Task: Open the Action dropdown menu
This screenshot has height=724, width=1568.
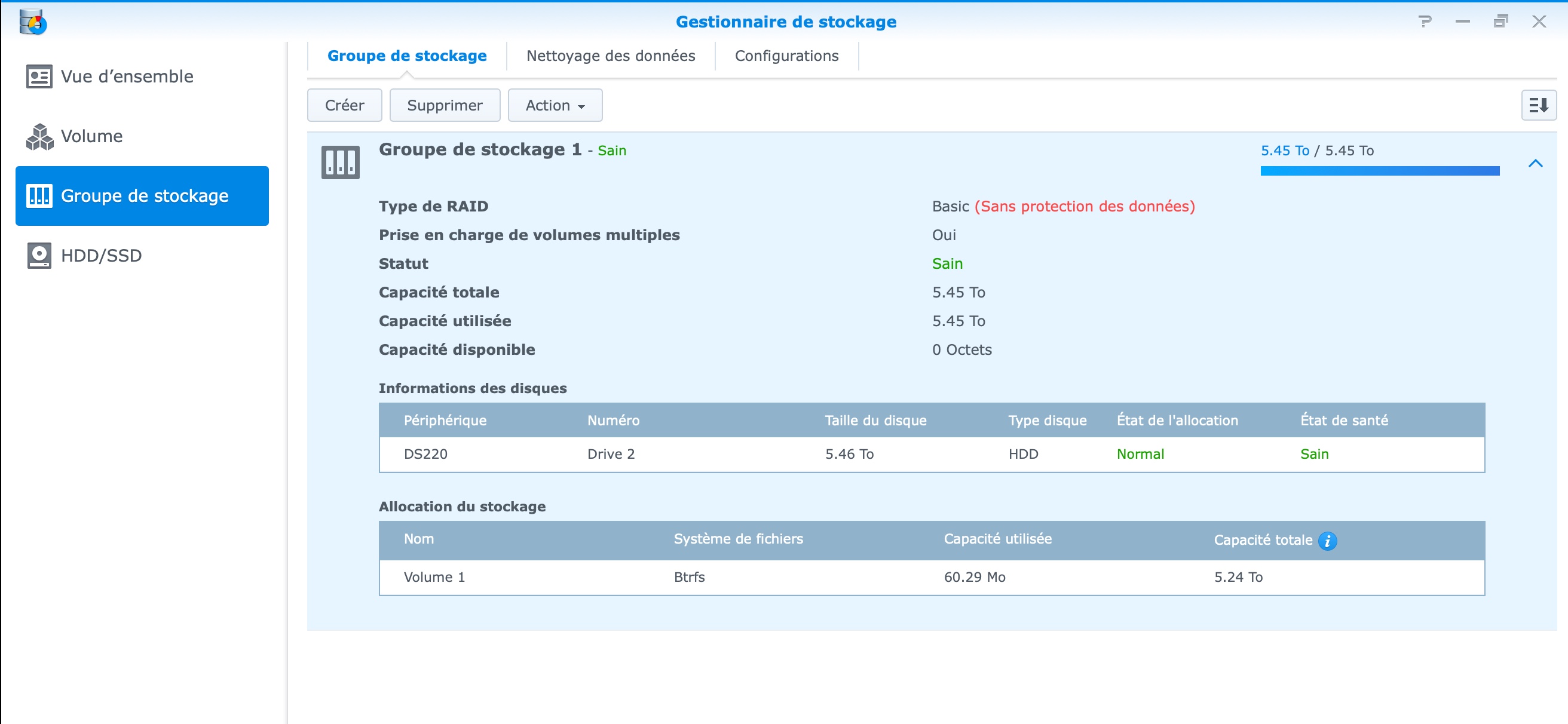Action: pos(555,105)
